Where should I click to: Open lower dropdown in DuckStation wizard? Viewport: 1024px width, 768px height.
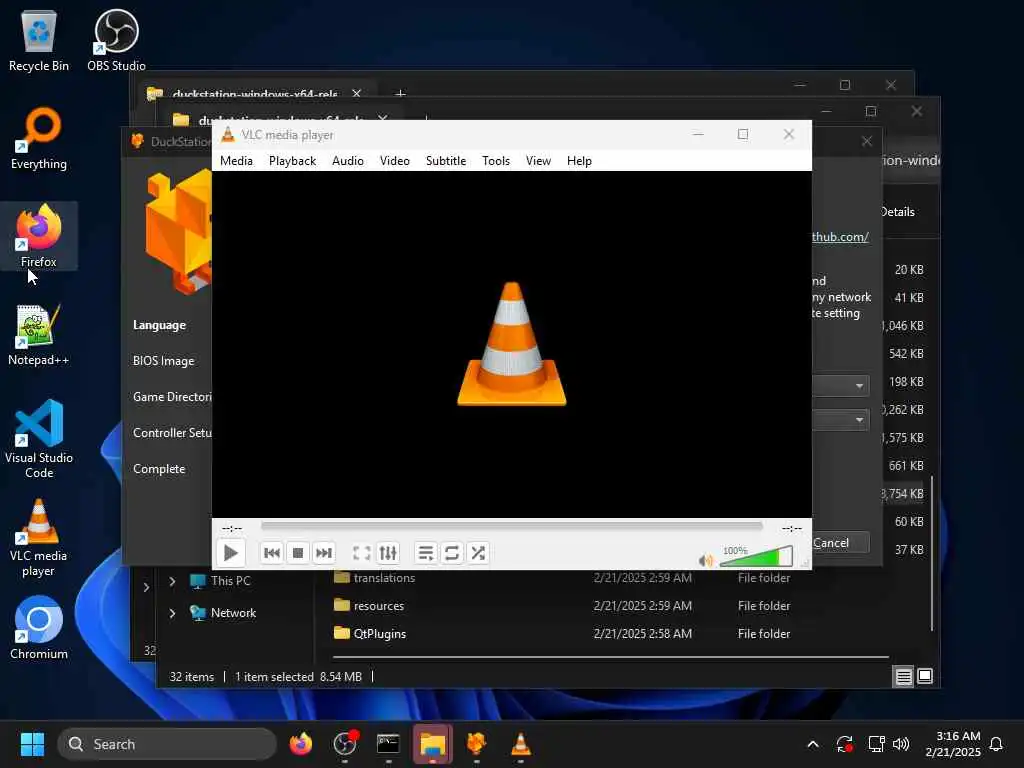click(840, 419)
